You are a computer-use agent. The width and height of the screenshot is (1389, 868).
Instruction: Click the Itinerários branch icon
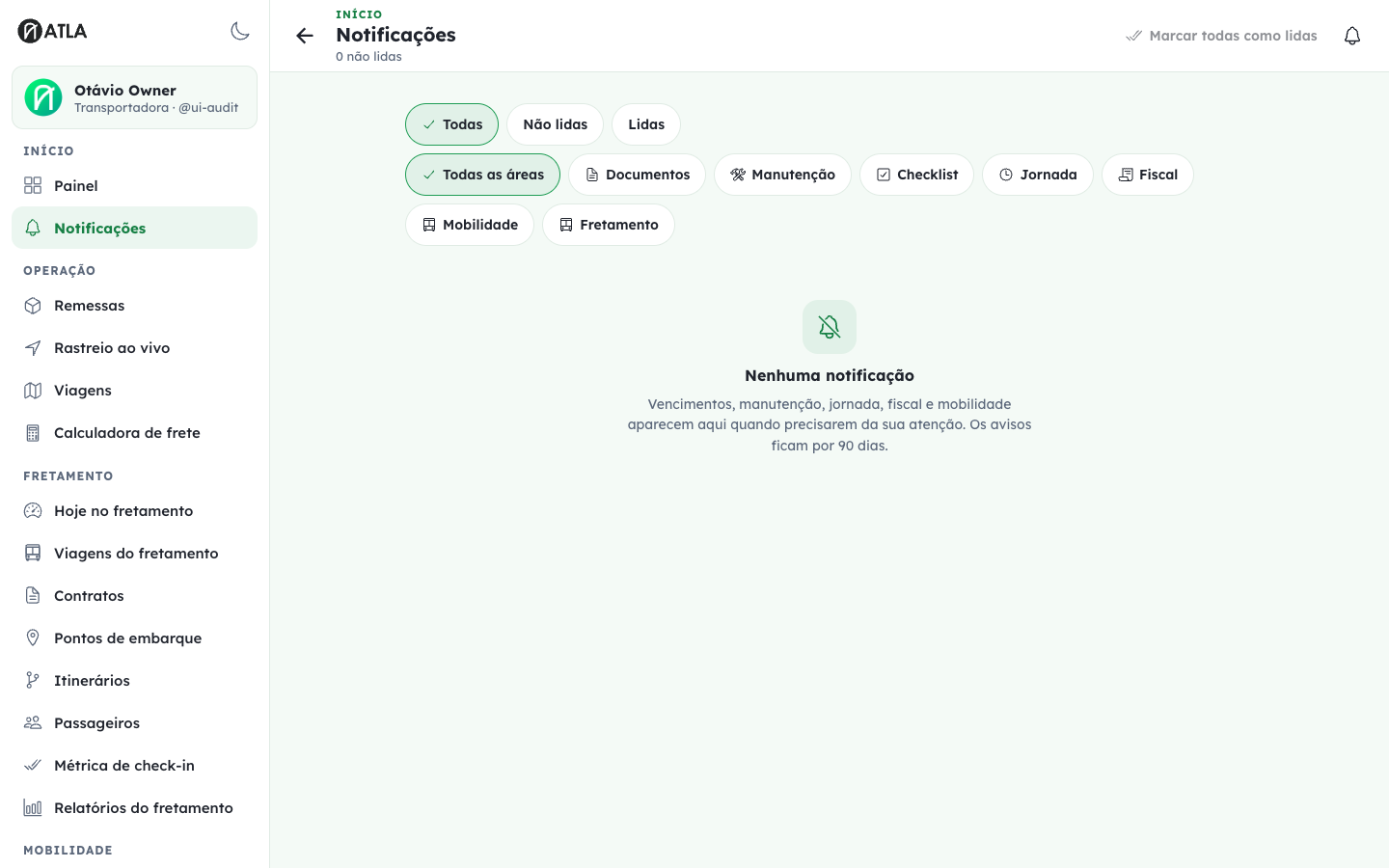coord(33,681)
